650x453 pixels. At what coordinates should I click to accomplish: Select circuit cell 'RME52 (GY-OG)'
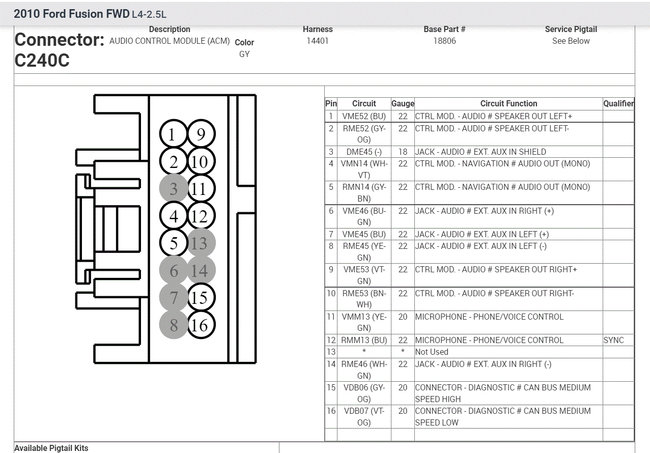pos(364,134)
